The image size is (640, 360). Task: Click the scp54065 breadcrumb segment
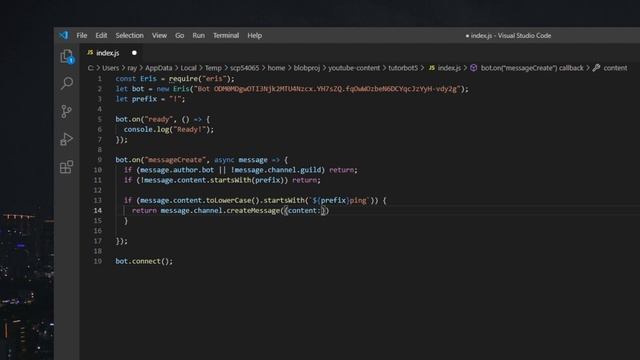click(244, 68)
